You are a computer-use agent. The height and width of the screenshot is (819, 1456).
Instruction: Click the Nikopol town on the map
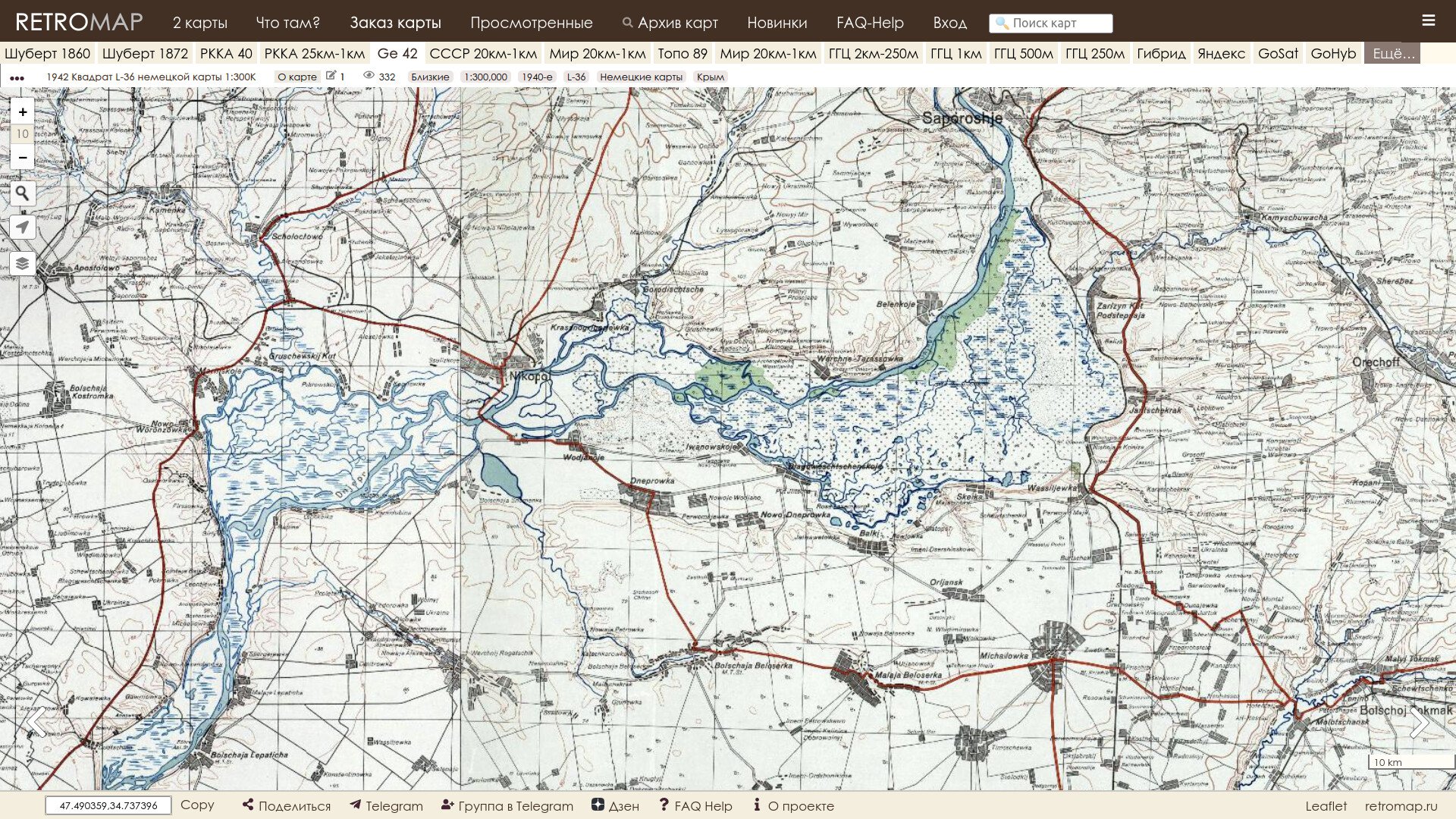(x=529, y=375)
